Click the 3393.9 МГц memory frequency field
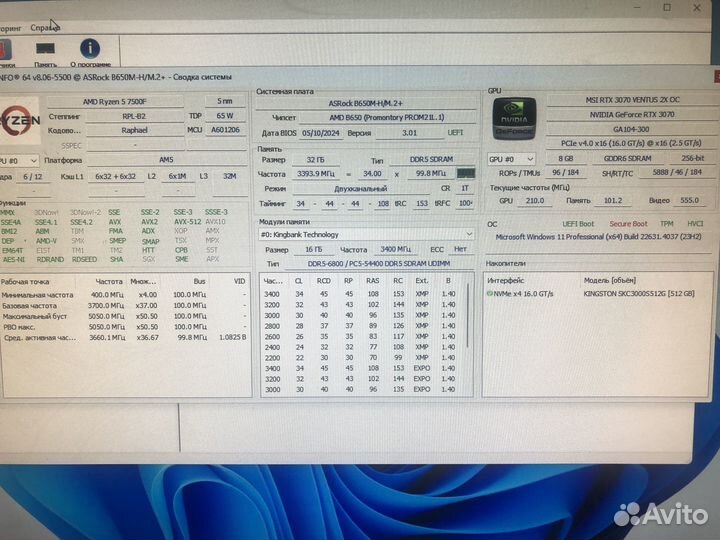 click(x=316, y=174)
